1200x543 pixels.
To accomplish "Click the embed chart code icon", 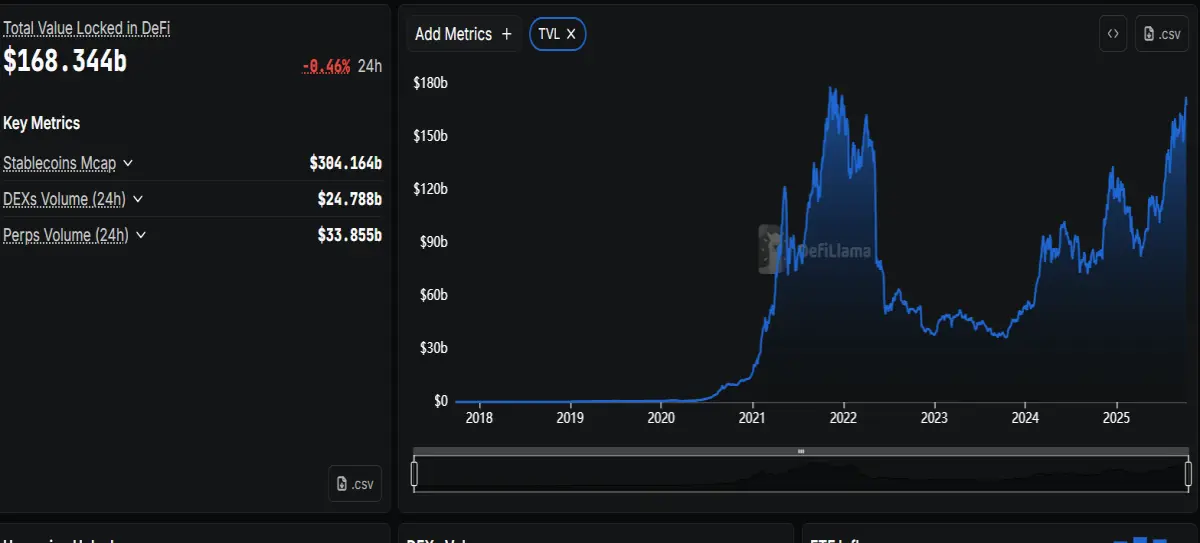I will 1112,34.
